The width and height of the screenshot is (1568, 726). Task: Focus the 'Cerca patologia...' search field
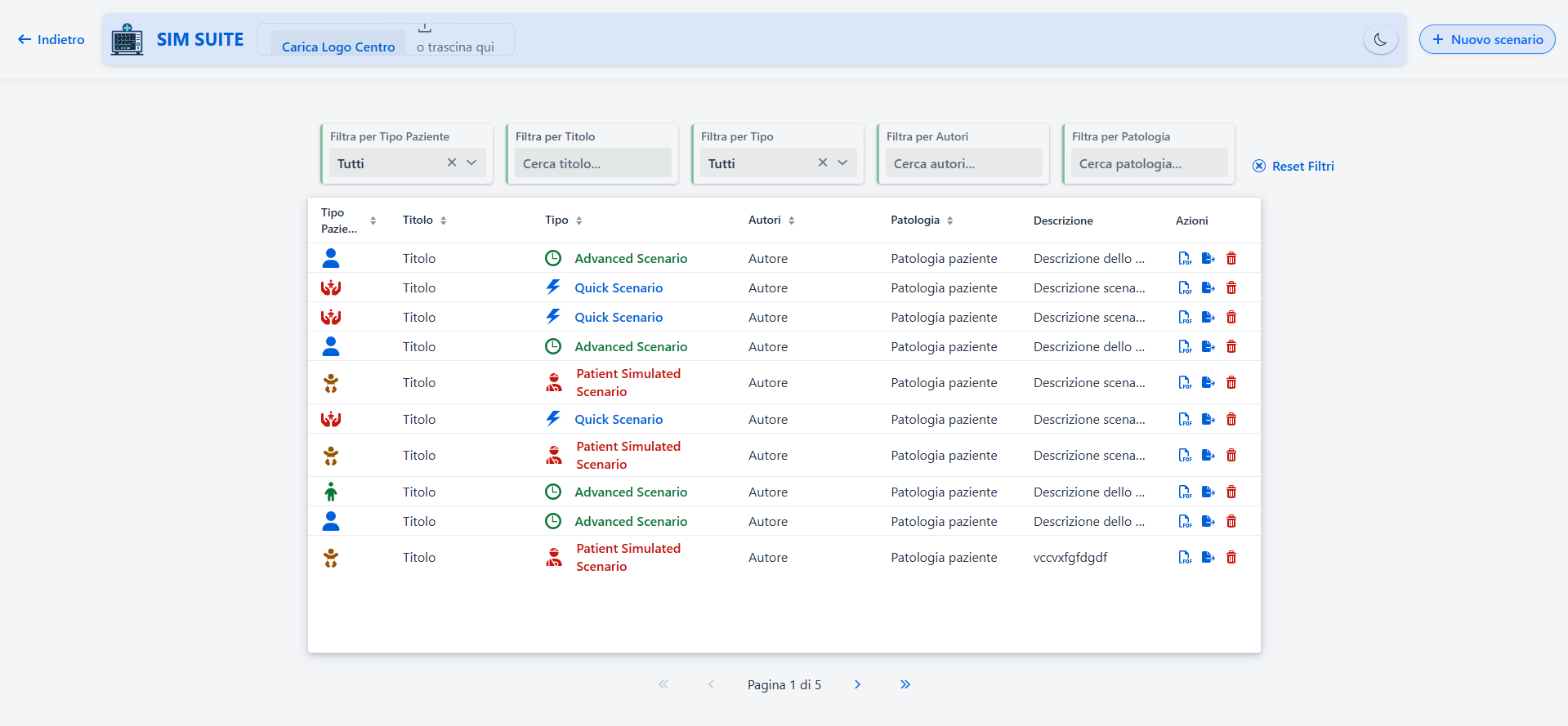1150,163
